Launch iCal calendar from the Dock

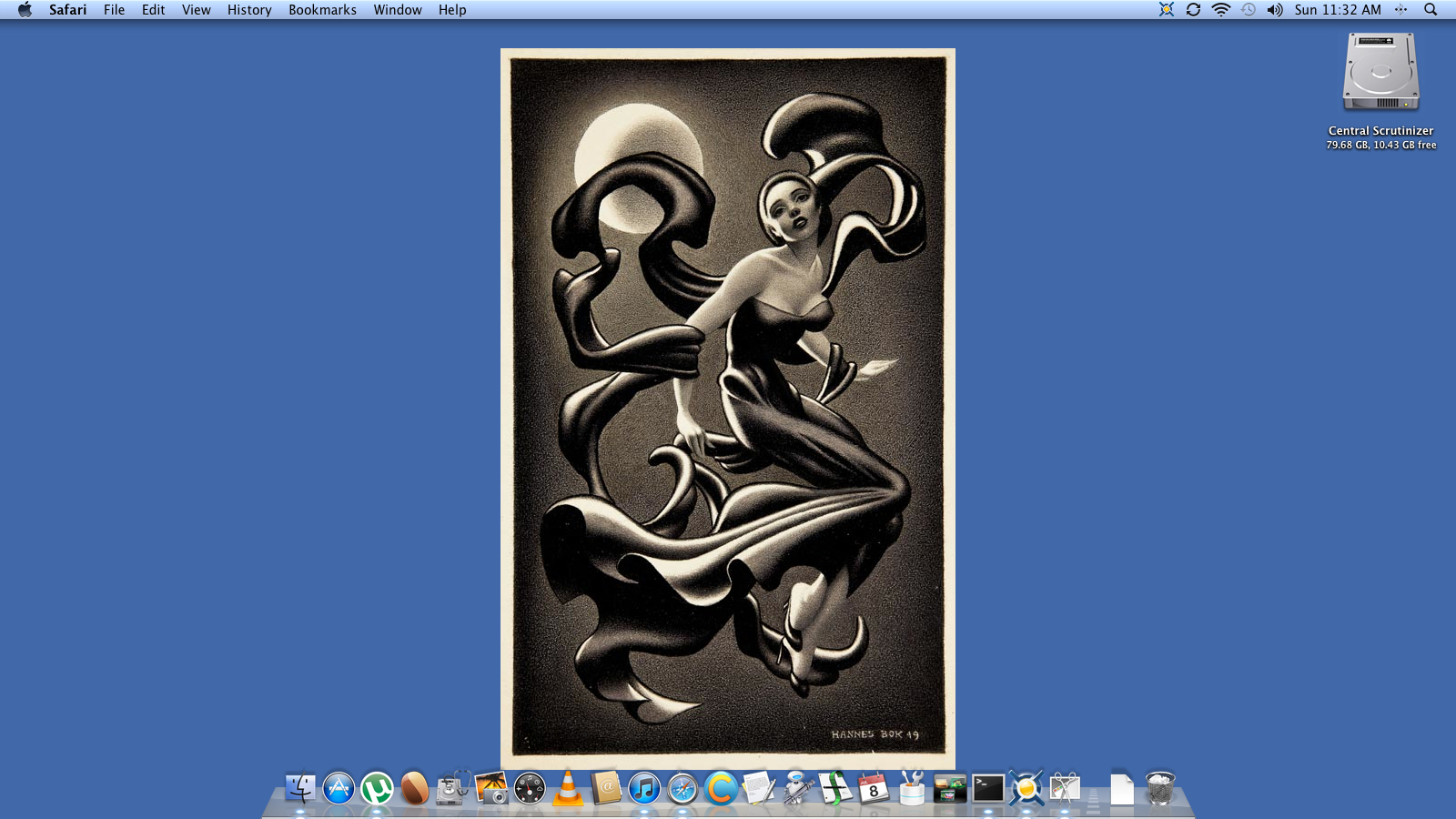tap(874, 788)
